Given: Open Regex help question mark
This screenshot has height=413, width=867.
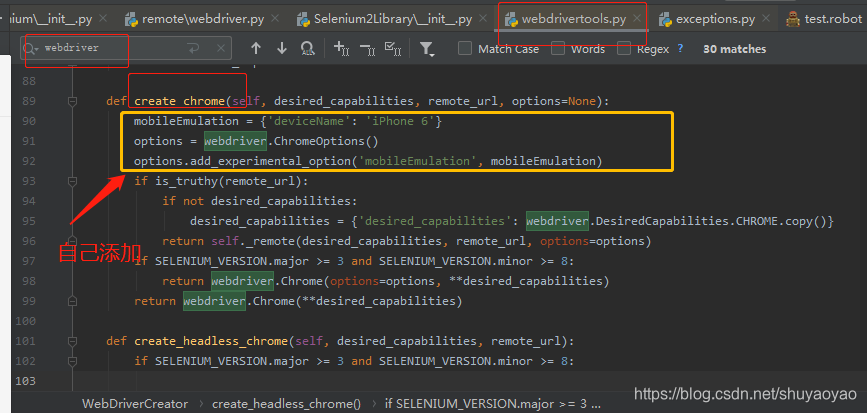Looking at the screenshot, I should [x=680, y=48].
